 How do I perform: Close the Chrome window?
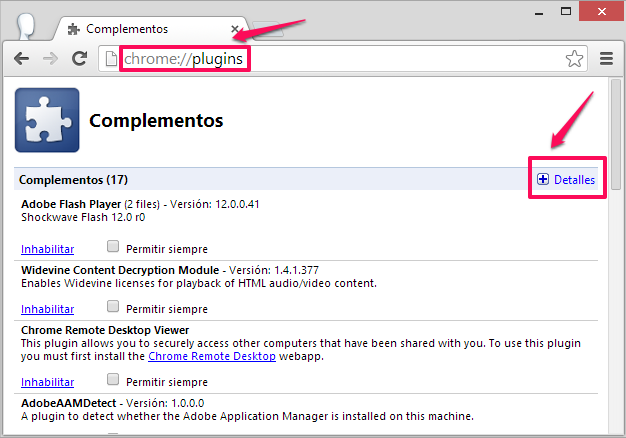602,11
